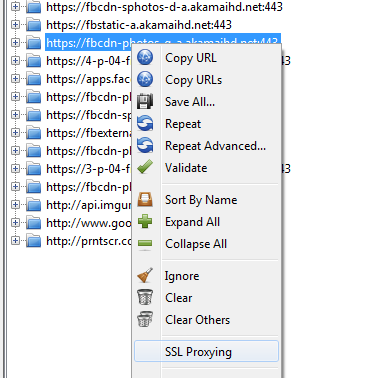Select the http://api.imgur host entry
Image resolution: width=385 pixels, height=378 pixels.
[89, 205]
